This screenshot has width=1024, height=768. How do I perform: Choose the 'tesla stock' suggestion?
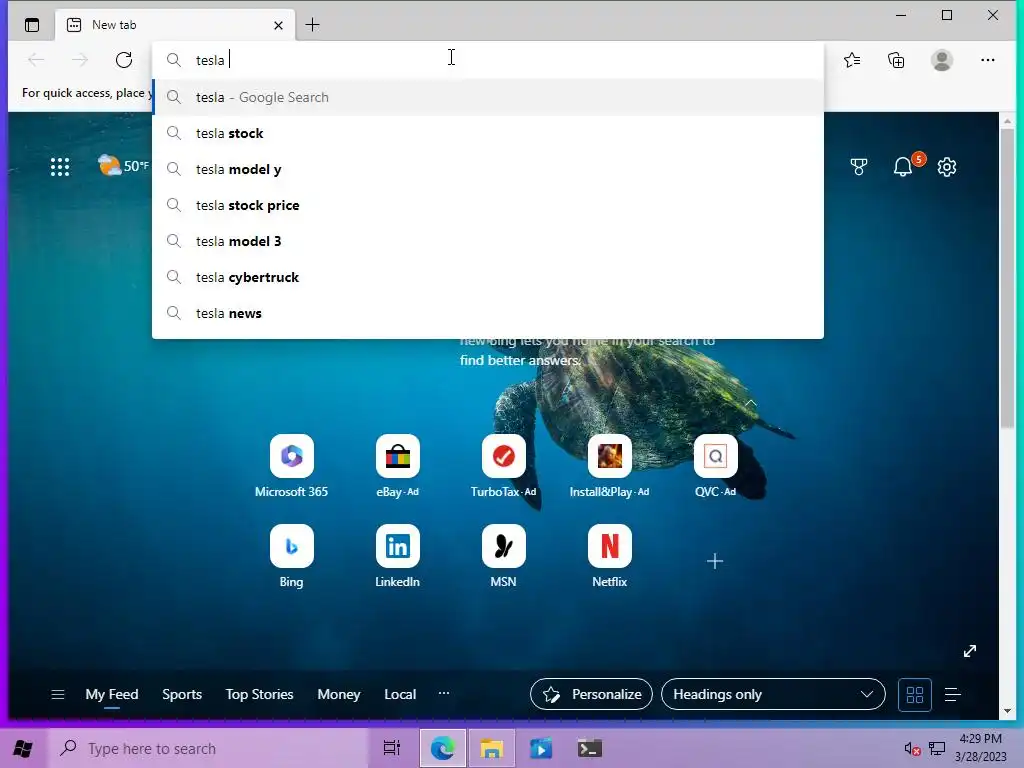click(488, 133)
